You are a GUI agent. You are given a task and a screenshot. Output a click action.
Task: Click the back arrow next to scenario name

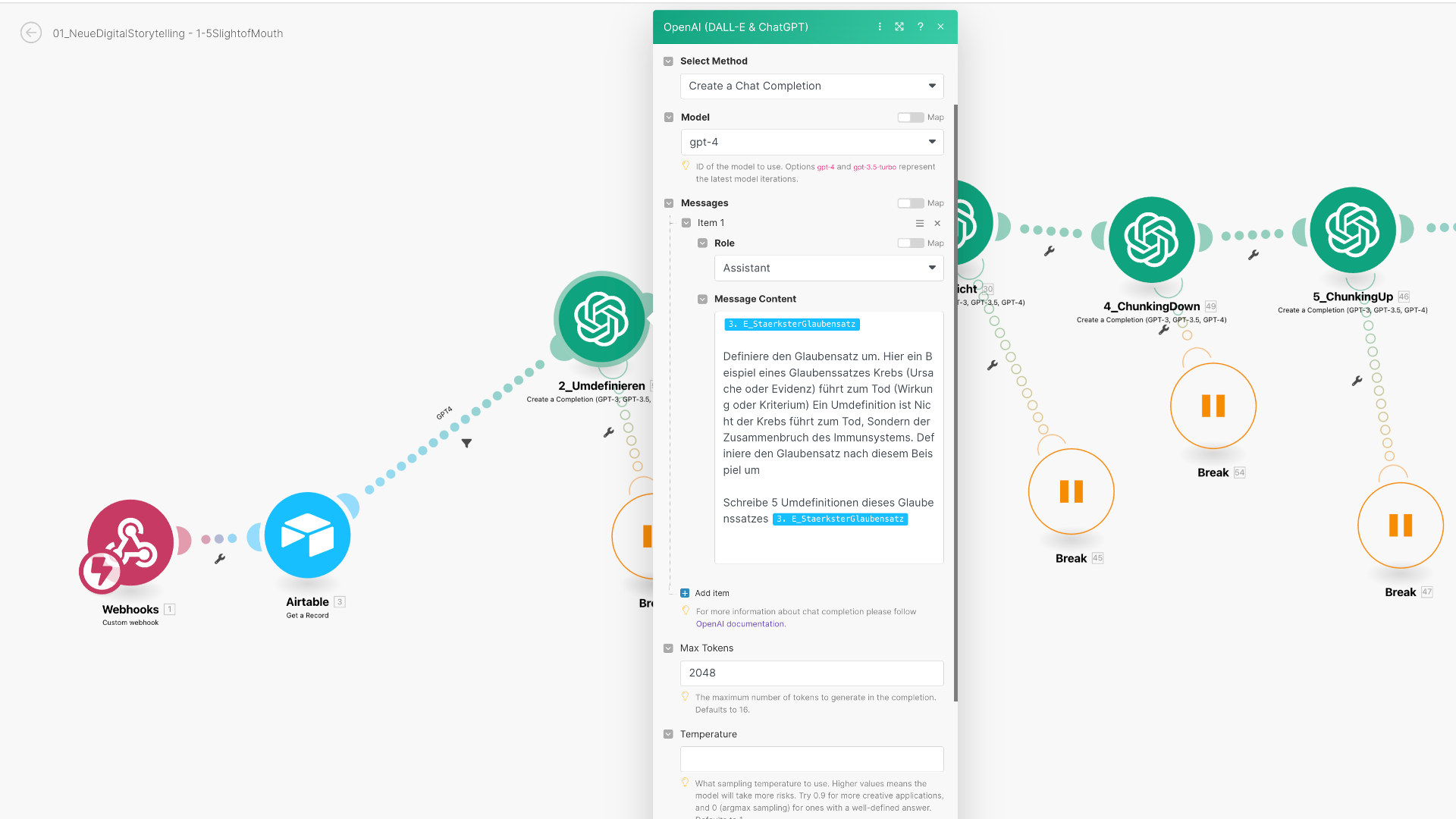tap(31, 33)
